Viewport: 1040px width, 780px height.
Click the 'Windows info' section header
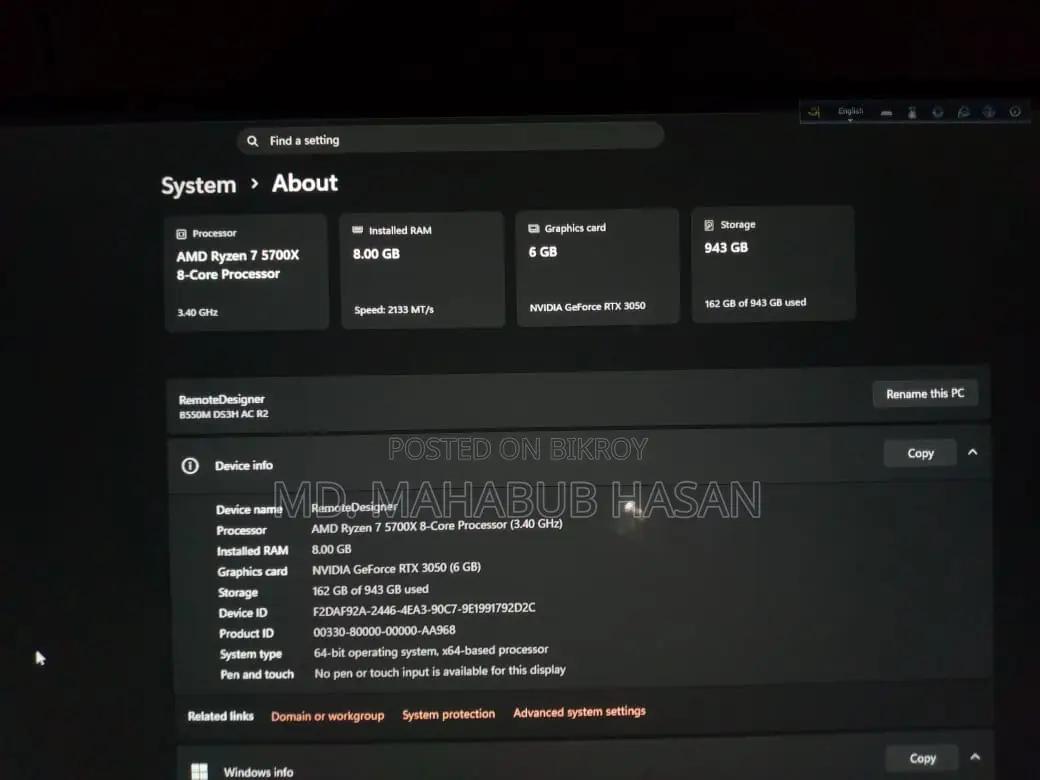click(258, 772)
